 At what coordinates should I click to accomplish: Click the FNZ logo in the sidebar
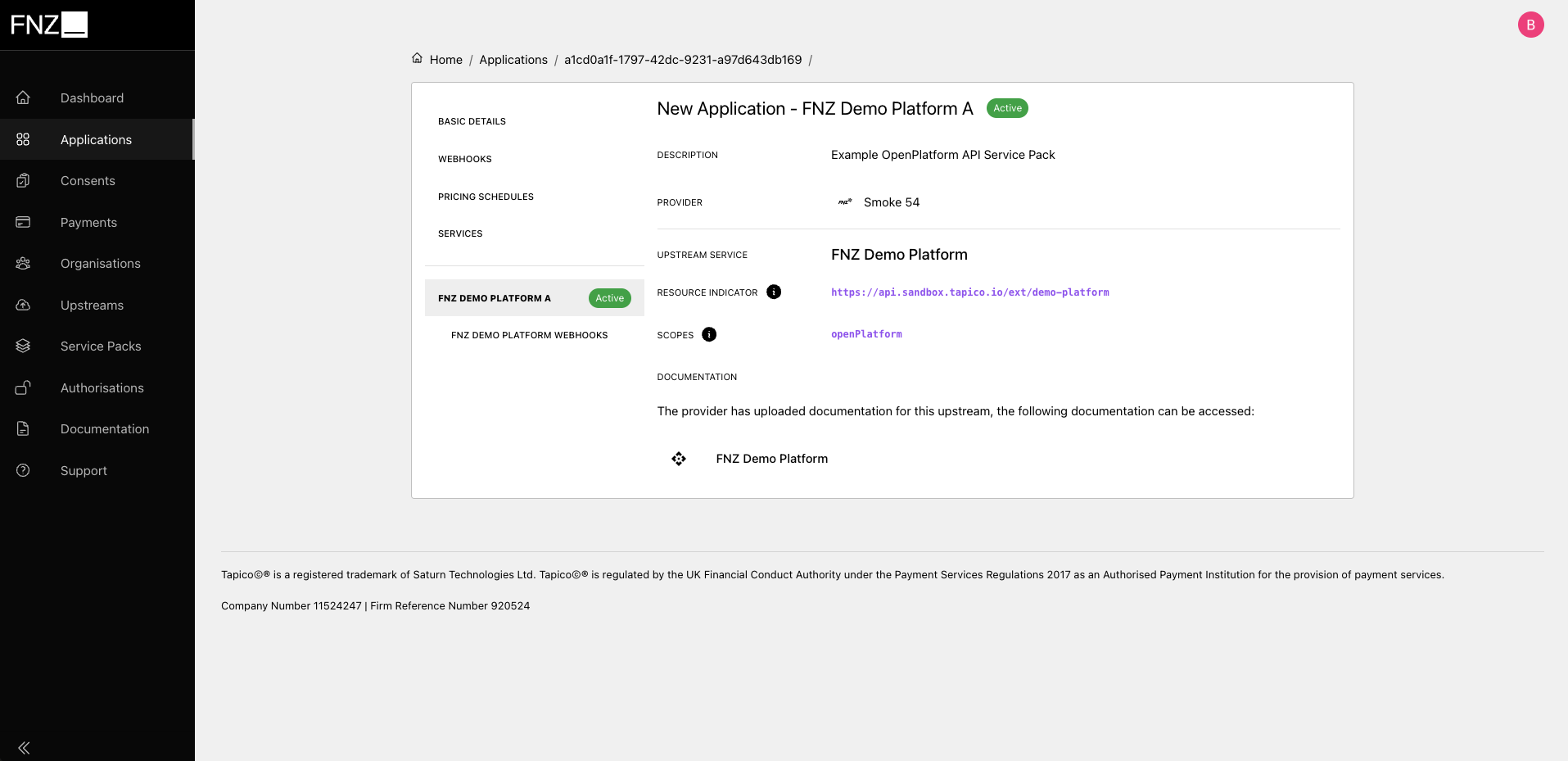pyautogui.click(x=49, y=25)
